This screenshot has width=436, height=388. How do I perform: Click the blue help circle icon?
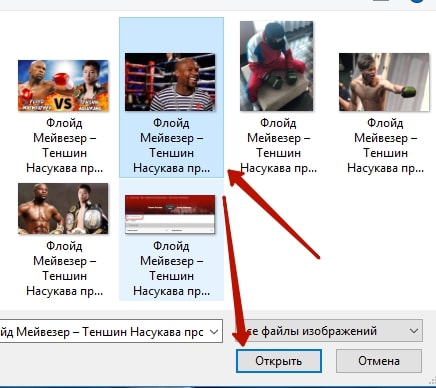click(417, 1)
